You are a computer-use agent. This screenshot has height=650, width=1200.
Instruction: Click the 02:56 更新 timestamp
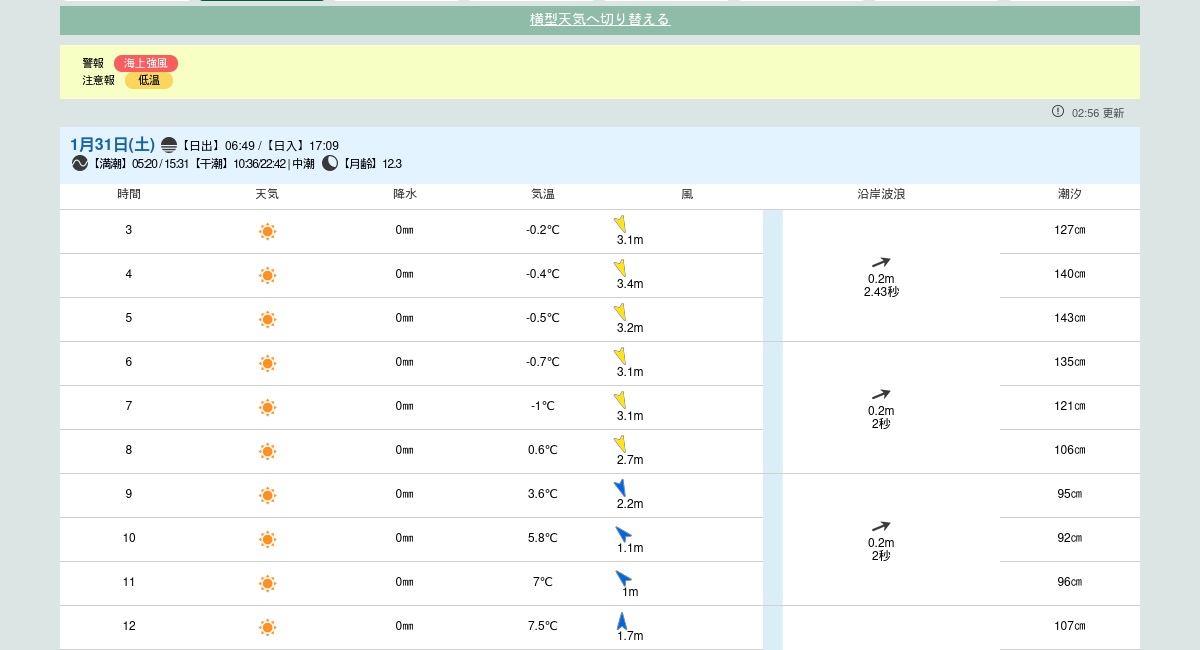(x=1097, y=113)
